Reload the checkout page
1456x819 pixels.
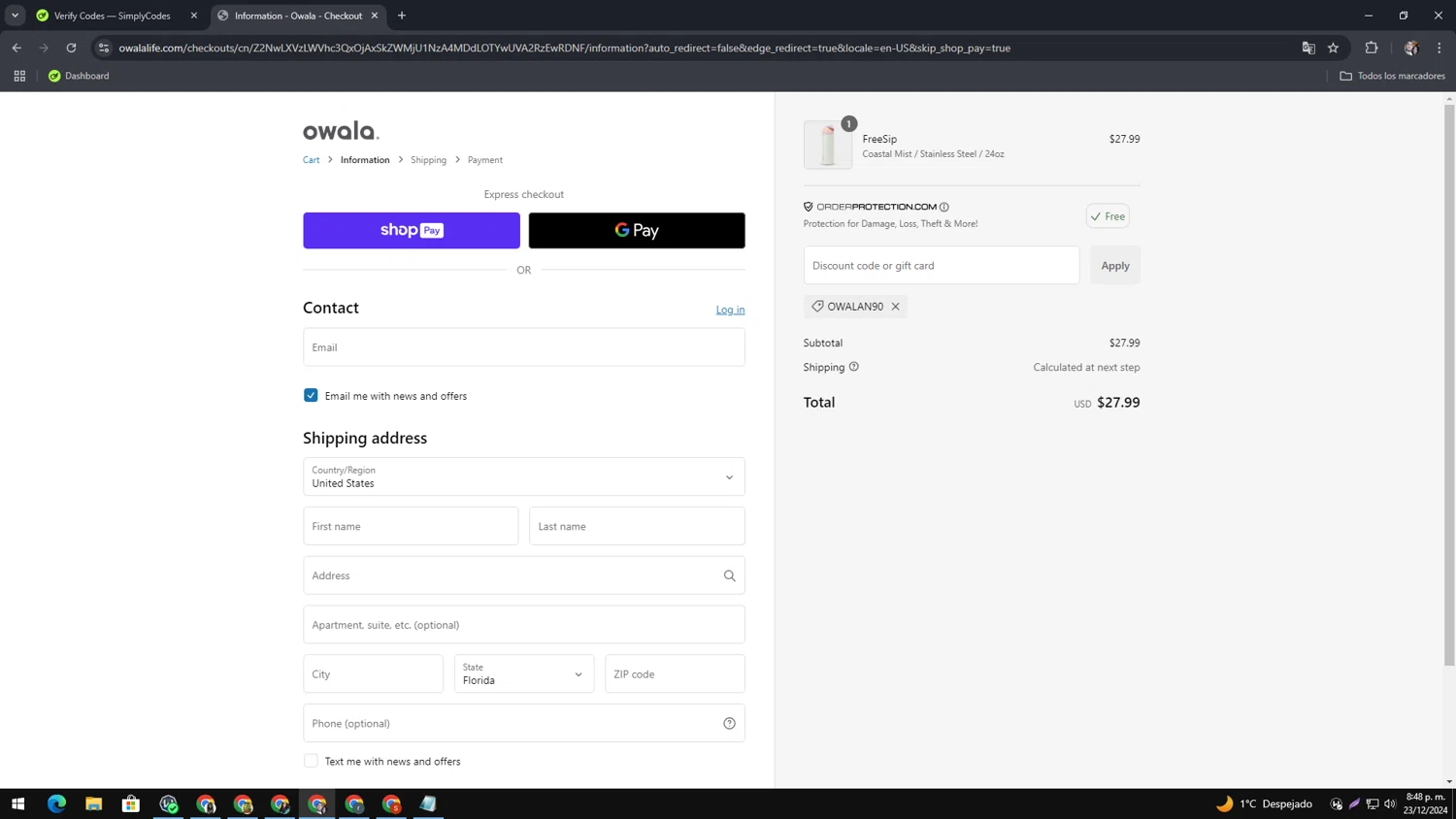(x=71, y=48)
